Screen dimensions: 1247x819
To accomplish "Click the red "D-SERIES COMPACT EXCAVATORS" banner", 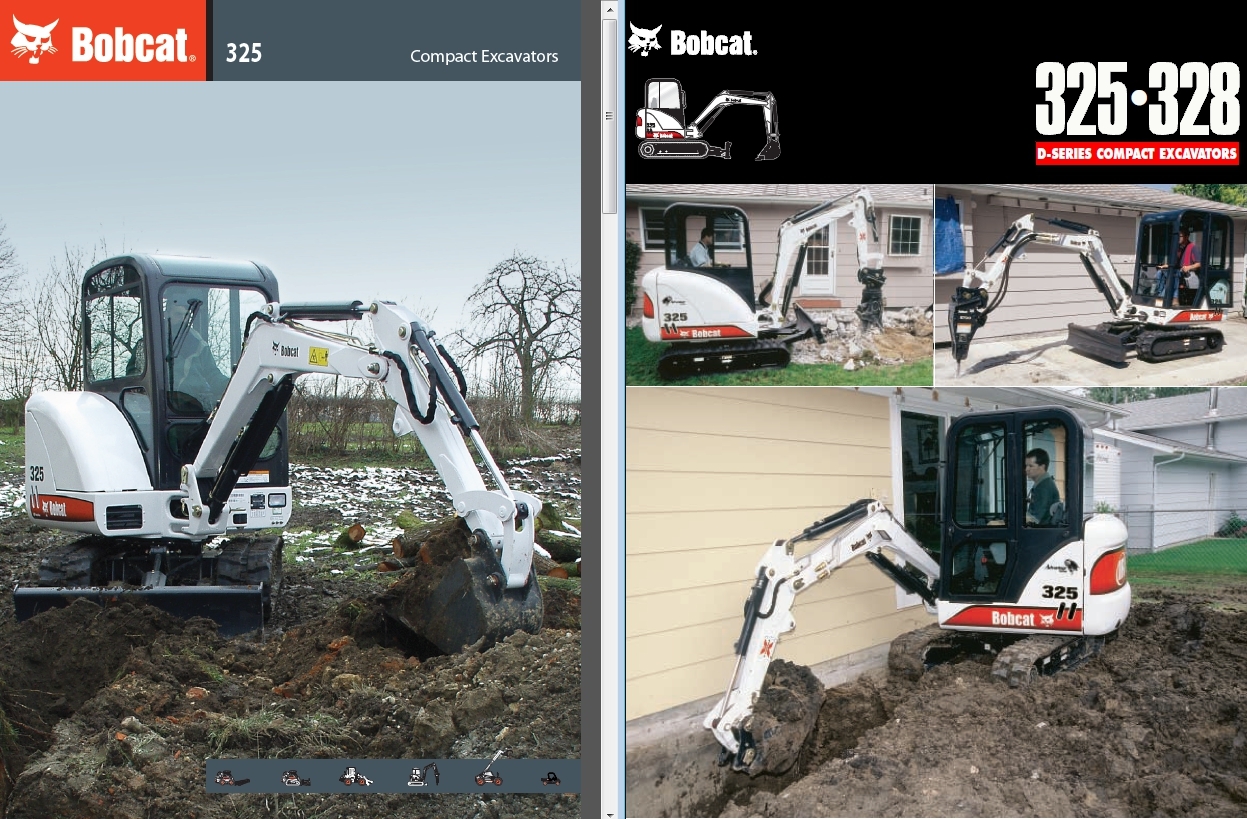I will point(1137,154).
